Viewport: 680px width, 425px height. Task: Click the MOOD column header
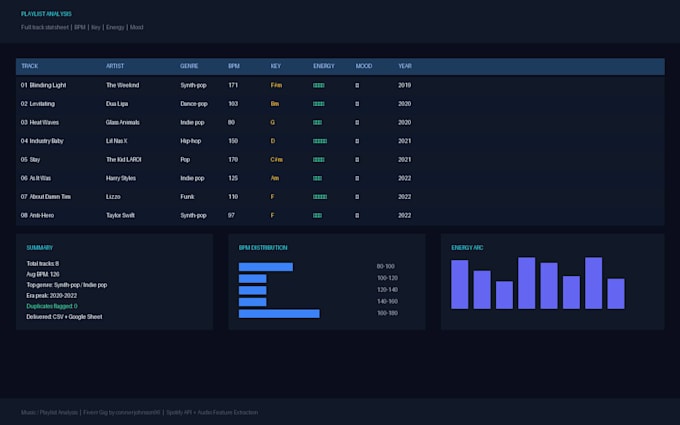pyautogui.click(x=364, y=66)
